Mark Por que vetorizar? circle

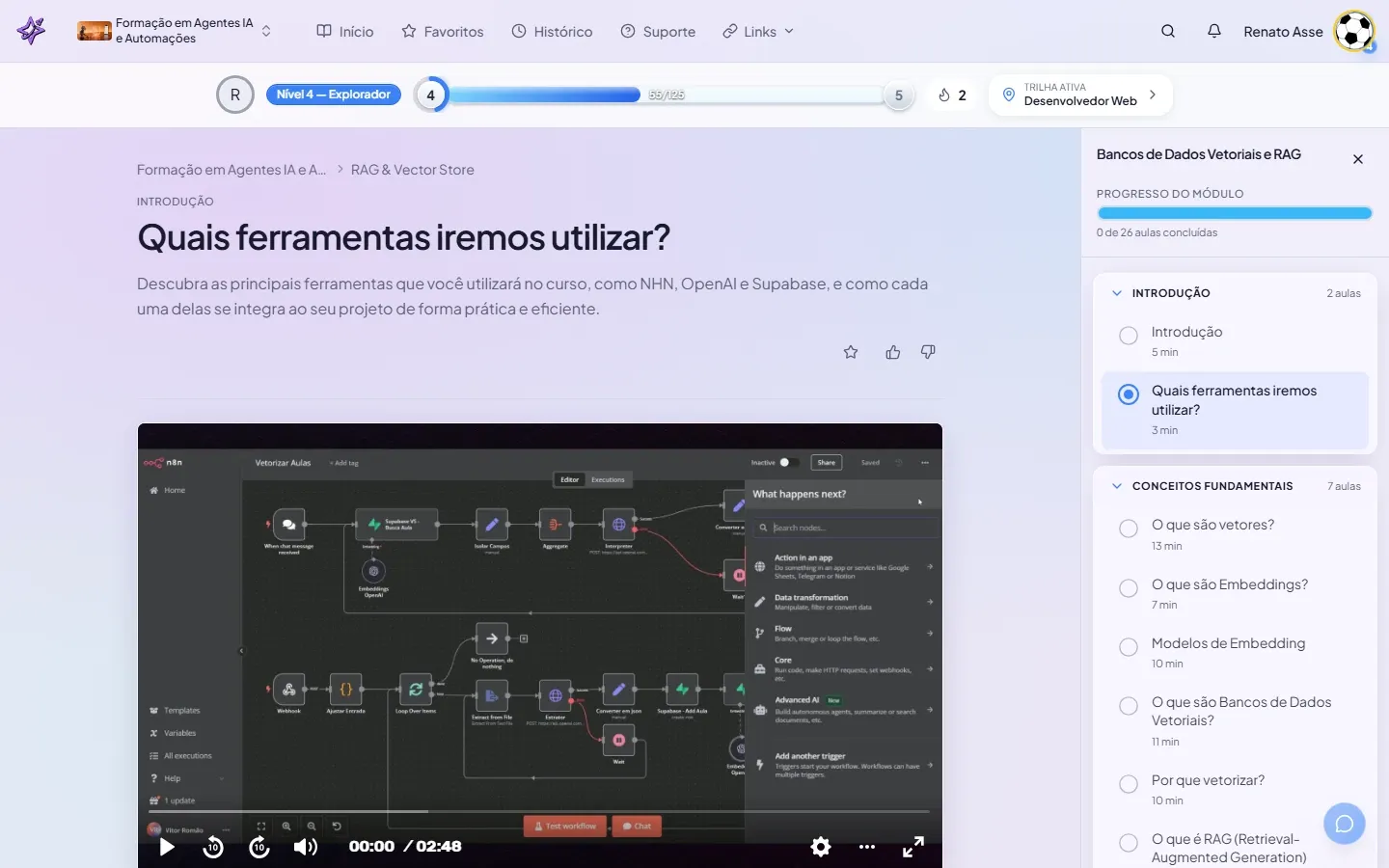(x=1129, y=784)
